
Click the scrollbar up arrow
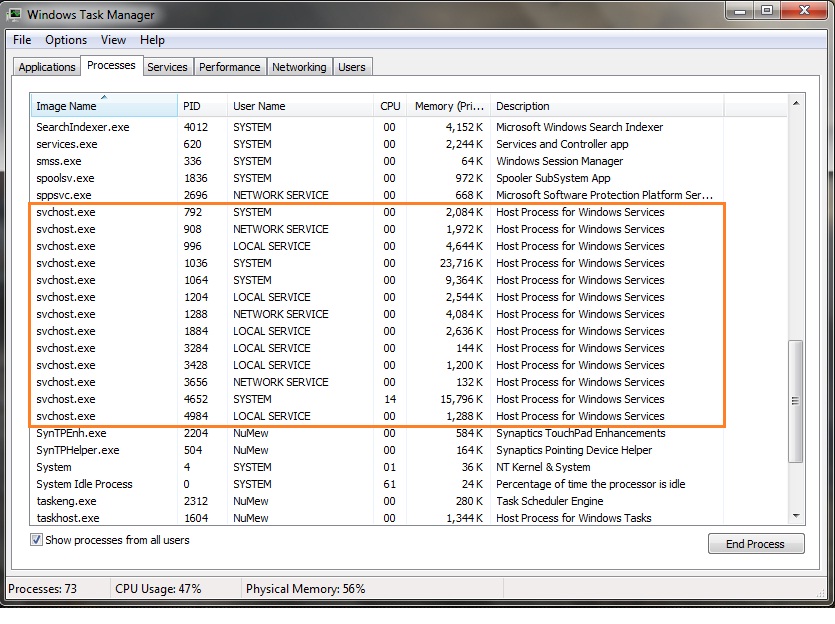coord(796,103)
